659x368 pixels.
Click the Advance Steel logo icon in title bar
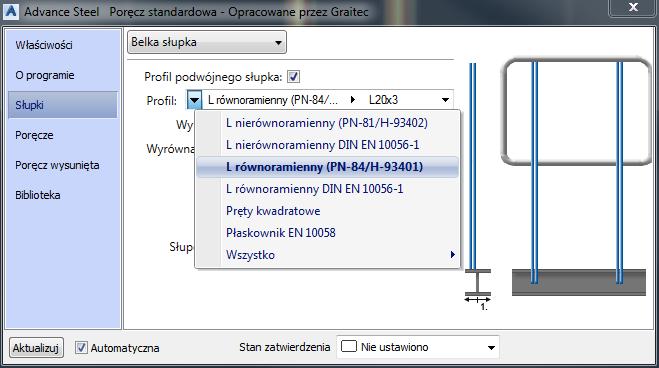[x=11, y=11]
